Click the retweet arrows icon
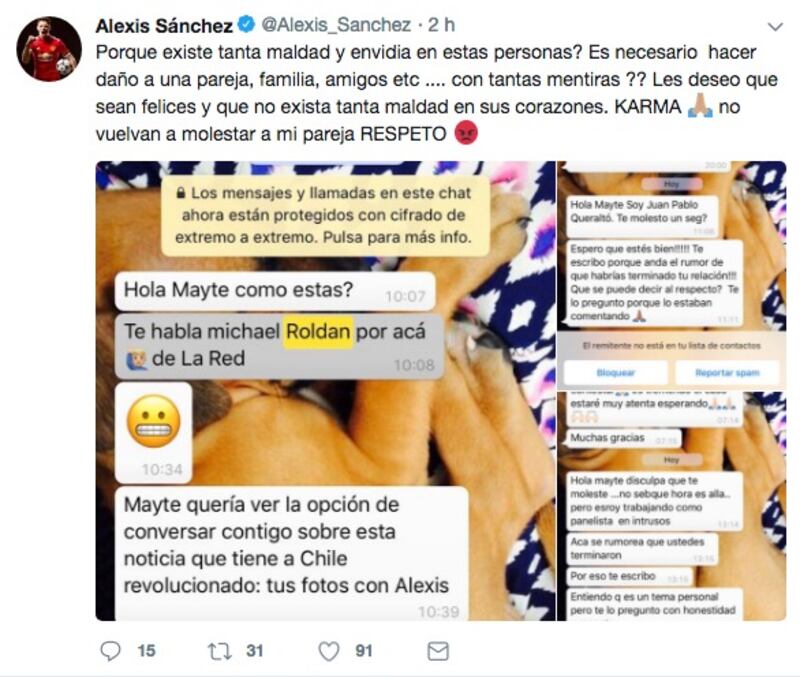This screenshot has width=800, height=677. point(220,651)
